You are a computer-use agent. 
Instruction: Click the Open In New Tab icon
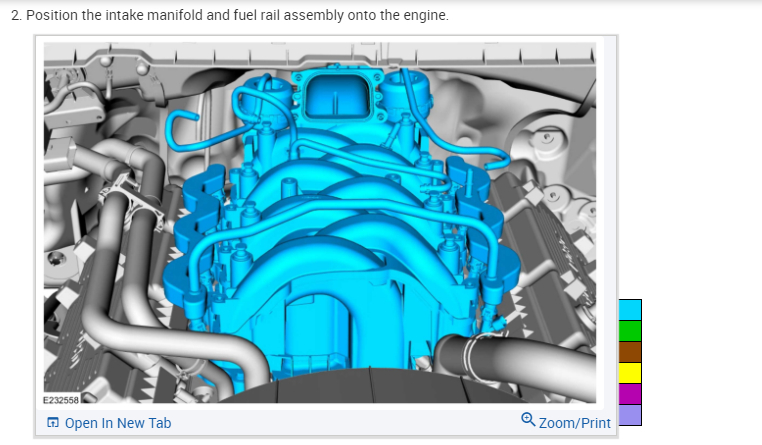[52, 422]
